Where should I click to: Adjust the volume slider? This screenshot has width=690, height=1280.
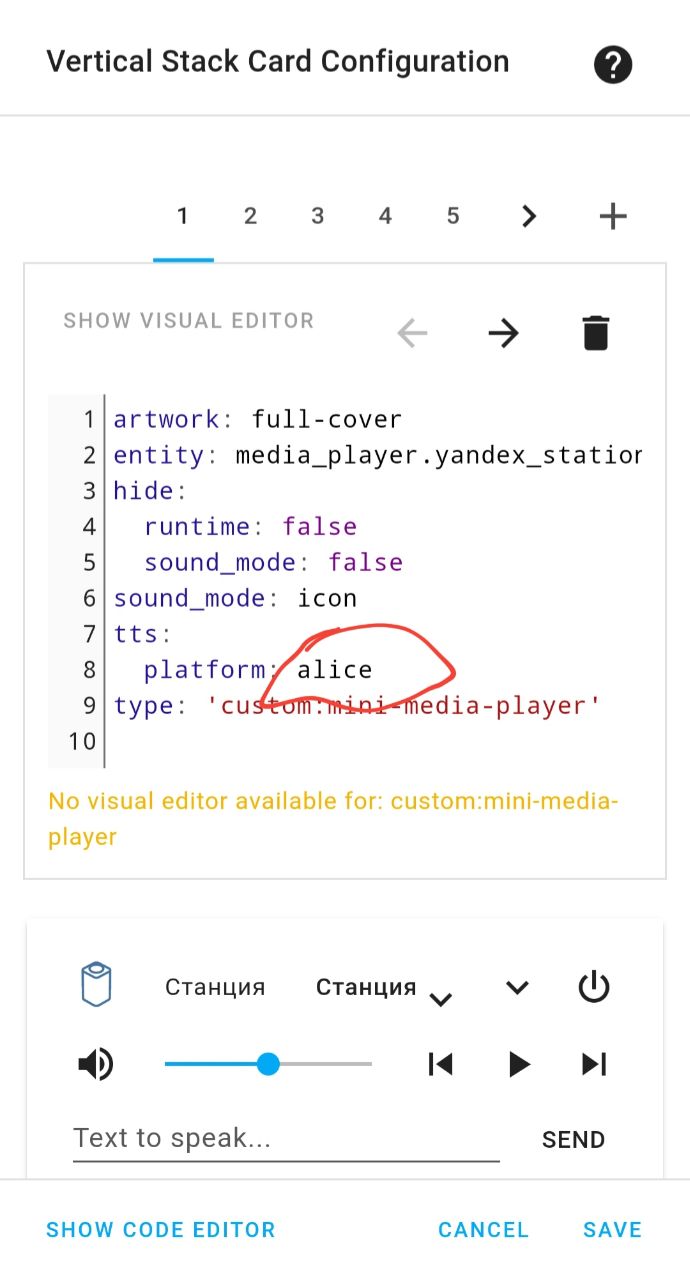(x=268, y=1064)
